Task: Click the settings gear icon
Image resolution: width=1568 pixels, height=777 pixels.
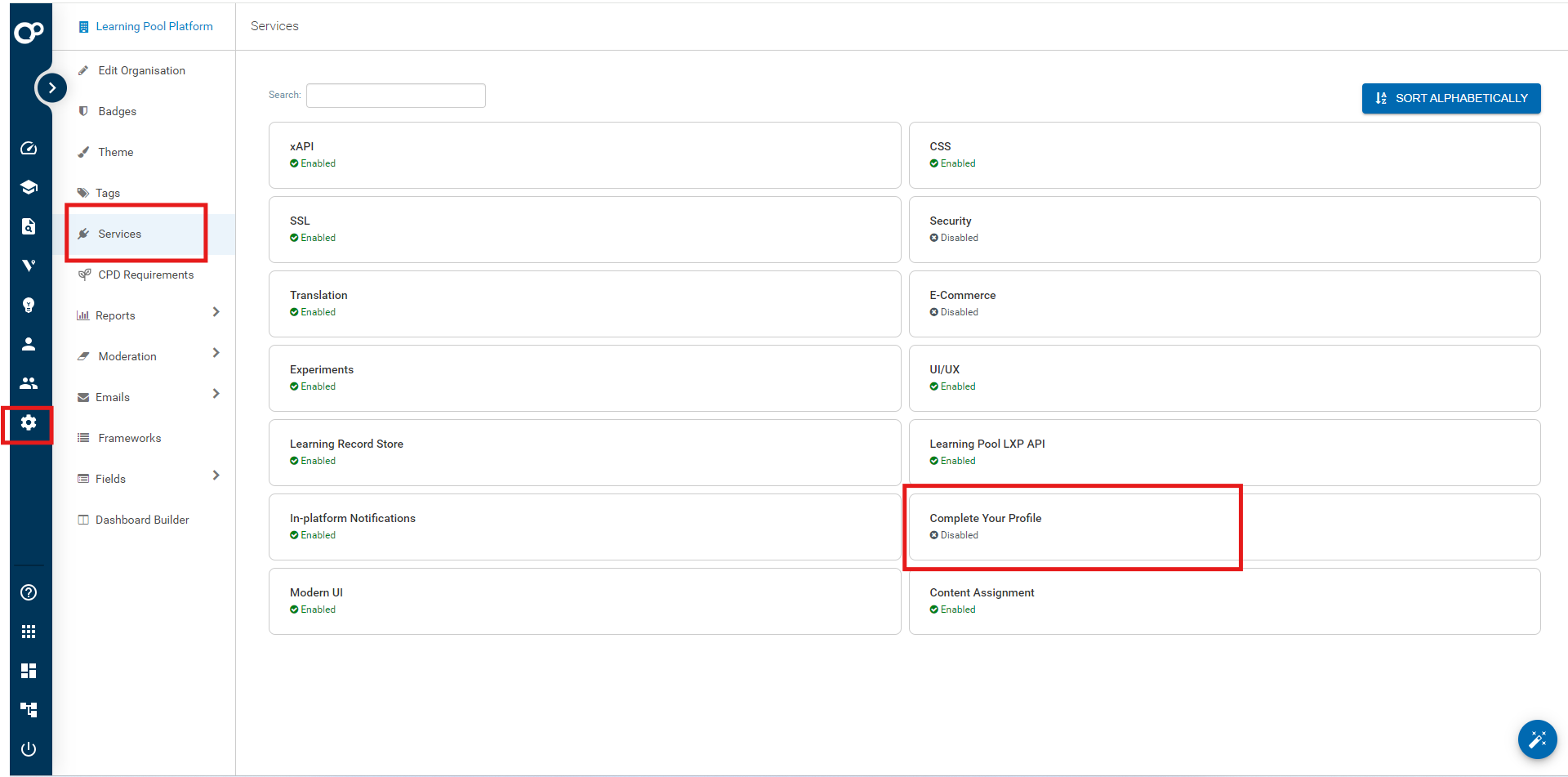Action: coord(29,422)
